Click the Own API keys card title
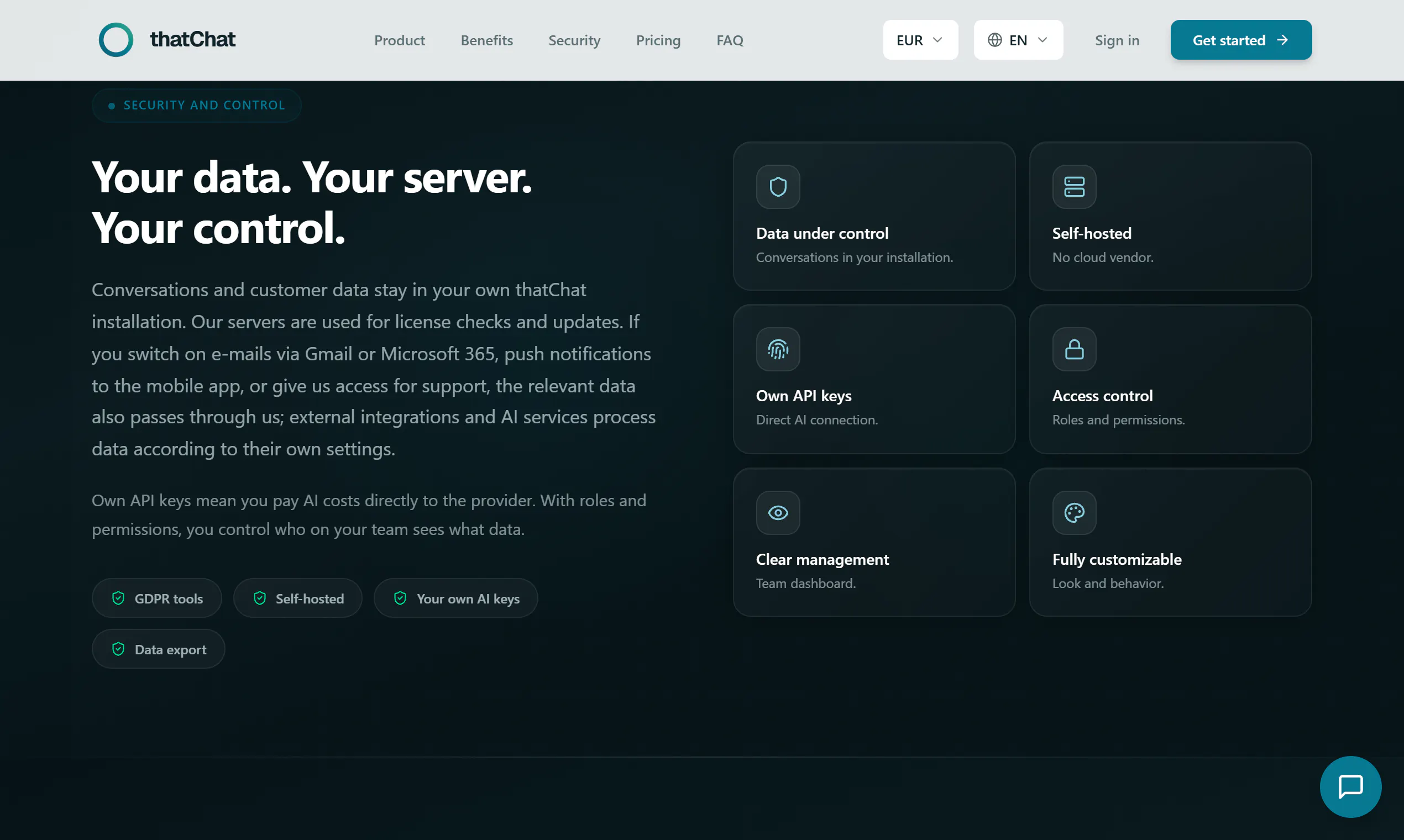The image size is (1404, 840). (x=803, y=396)
